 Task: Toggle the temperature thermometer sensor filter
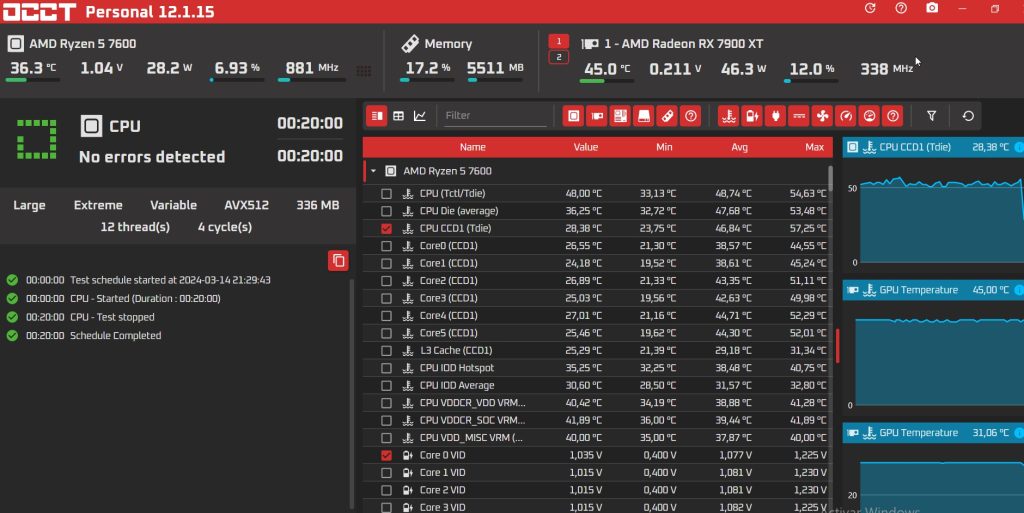pyautogui.click(x=728, y=116)
